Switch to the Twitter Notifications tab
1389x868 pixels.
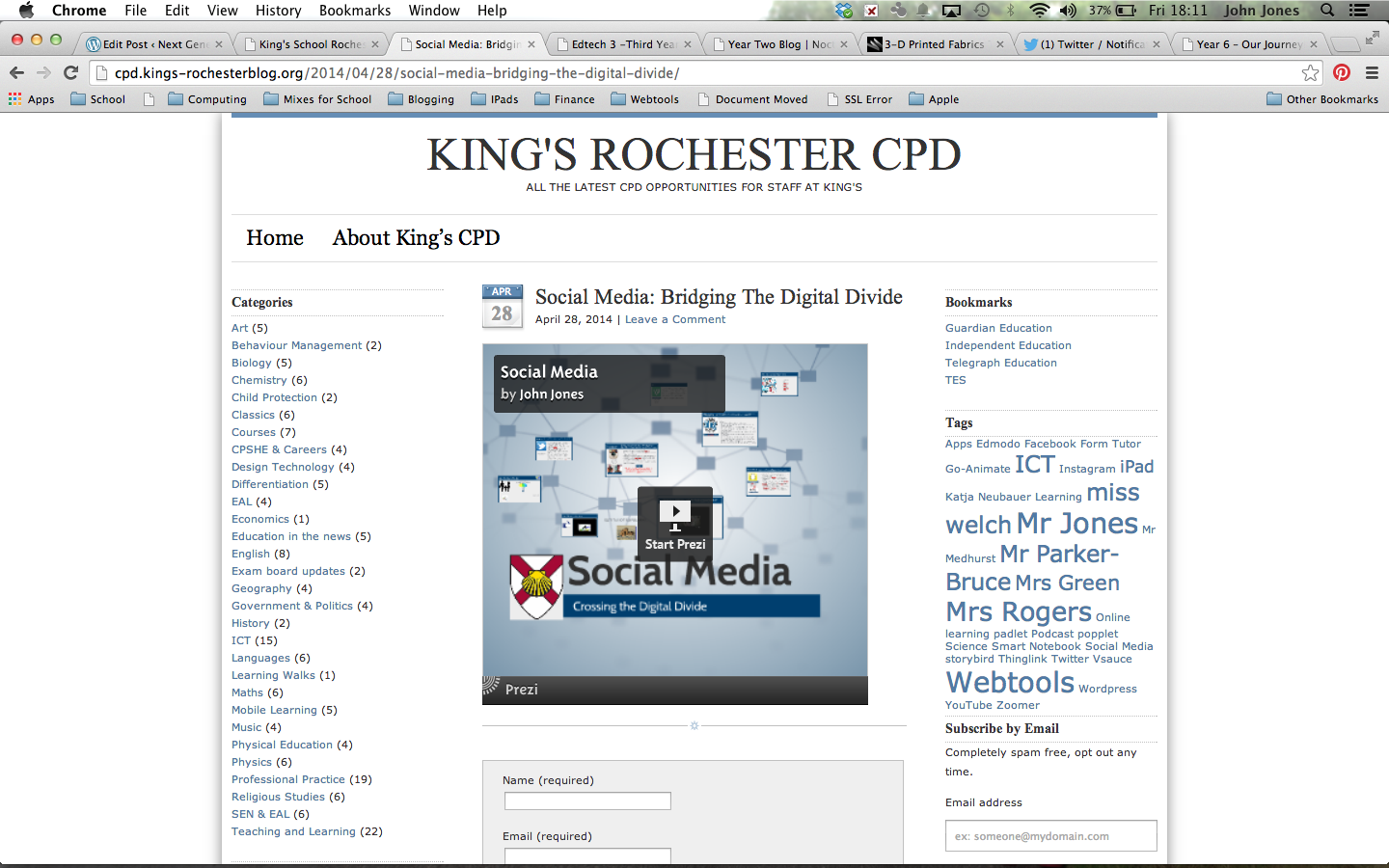click(1092, 44)
